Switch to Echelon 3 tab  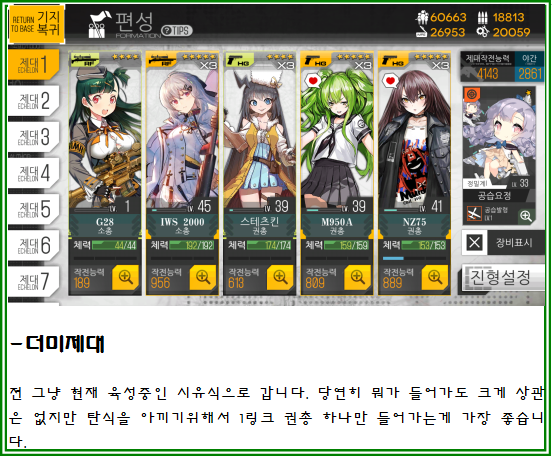point(33,137)
